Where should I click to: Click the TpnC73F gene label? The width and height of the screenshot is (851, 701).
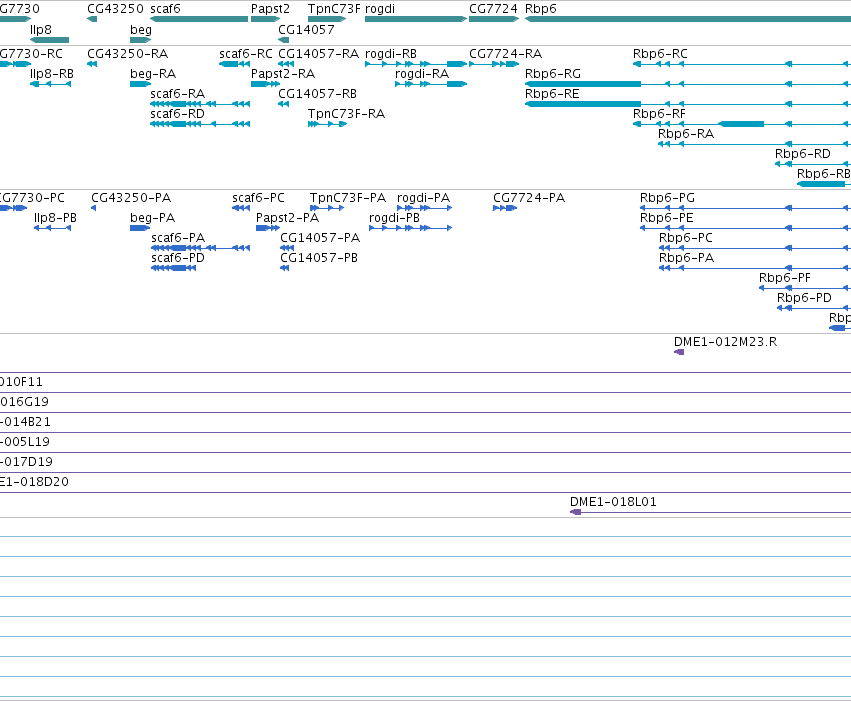(x=334, y=9)
